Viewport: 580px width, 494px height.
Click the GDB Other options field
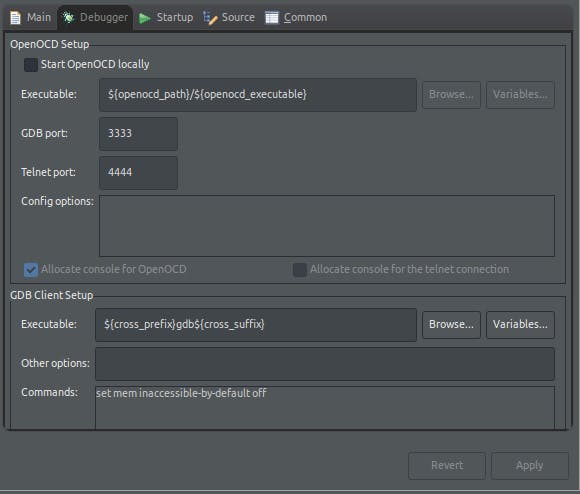click(x=325, y=364)
